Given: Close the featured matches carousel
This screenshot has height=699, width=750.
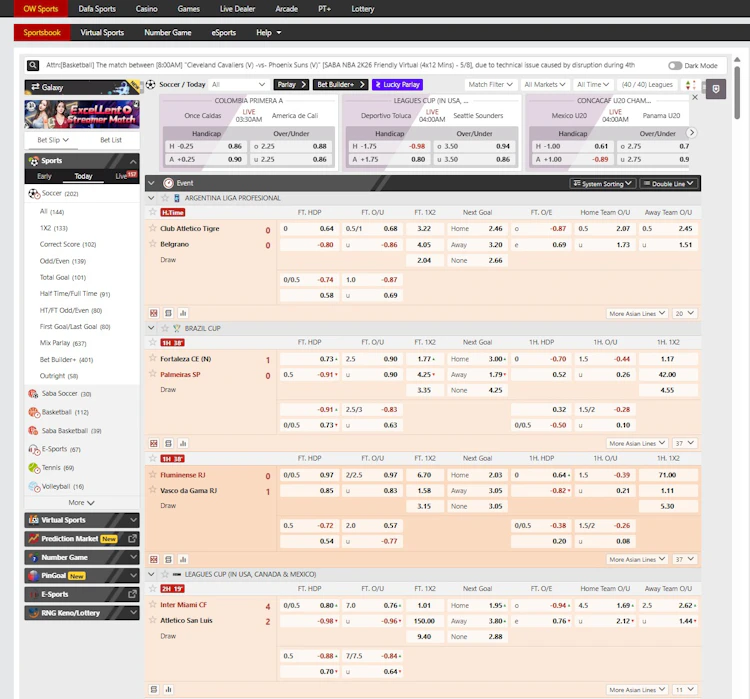Looking at the screenshot, I should point(695,97).
